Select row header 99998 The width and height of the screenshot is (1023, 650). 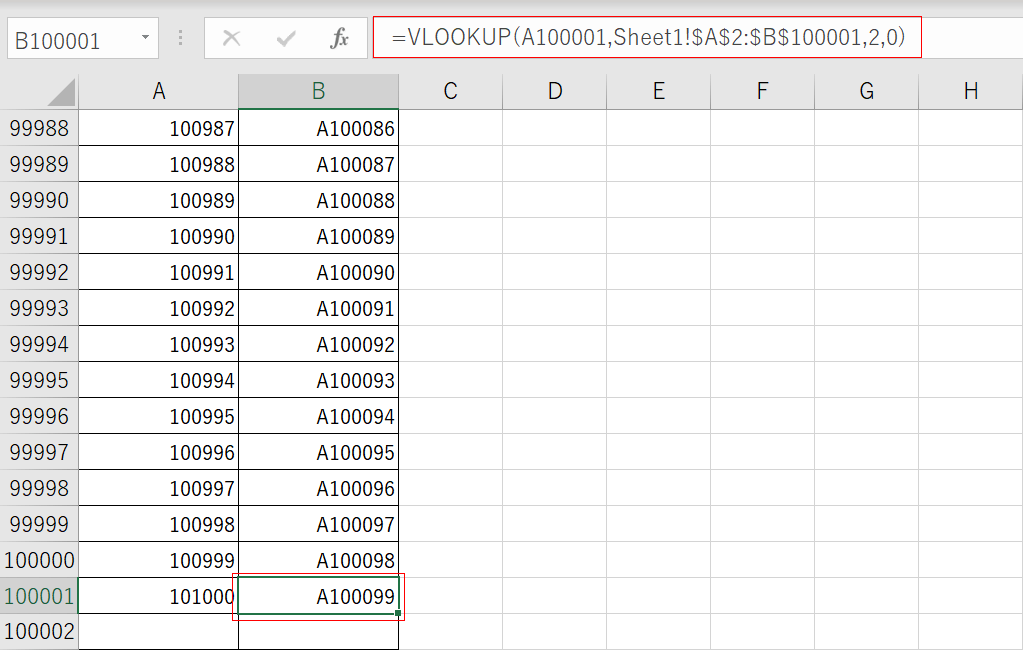point(39,488)
